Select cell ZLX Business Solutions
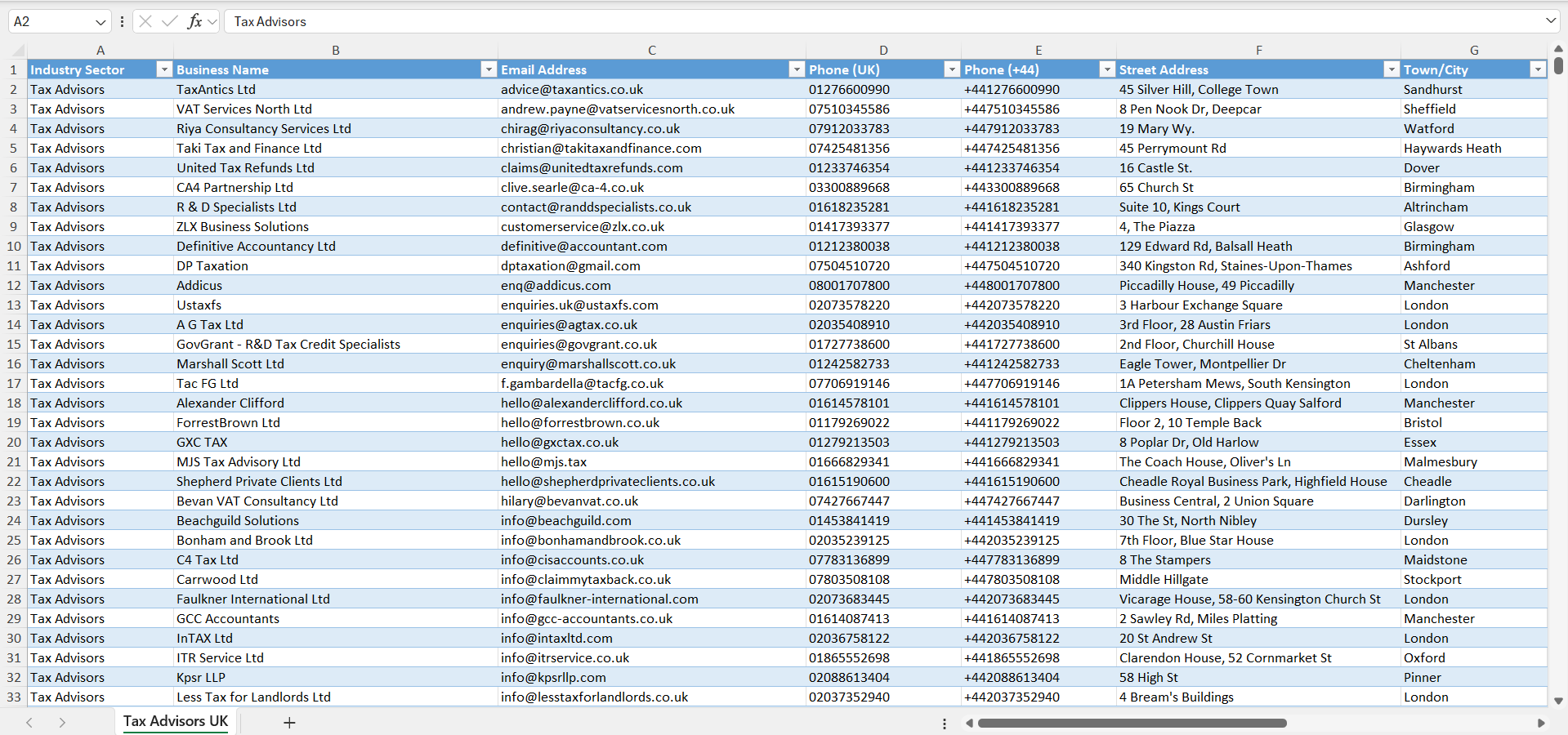The height and width of the screenshot is (735, 1568). click(336, 227)
